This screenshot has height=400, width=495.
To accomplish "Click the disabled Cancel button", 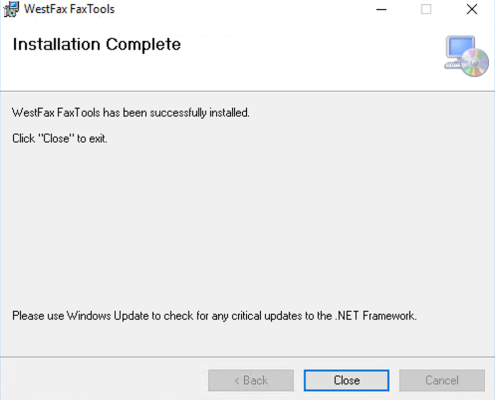I will (x=442, y=380).
